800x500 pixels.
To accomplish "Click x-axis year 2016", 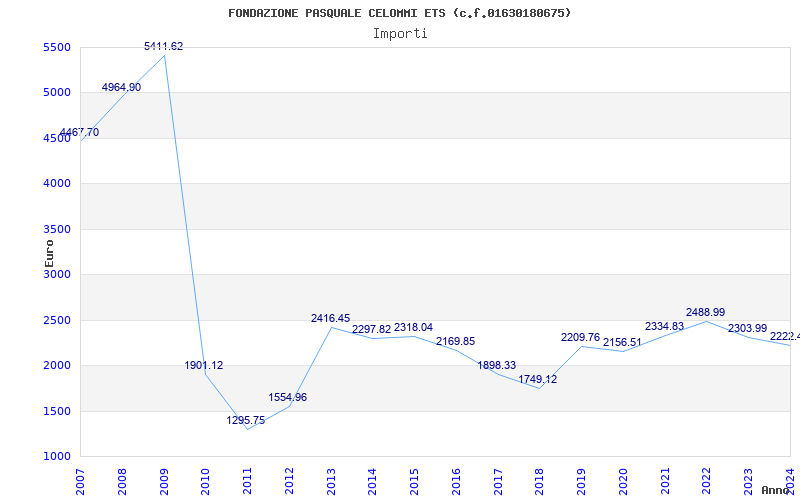I will (x=456, y=482).
